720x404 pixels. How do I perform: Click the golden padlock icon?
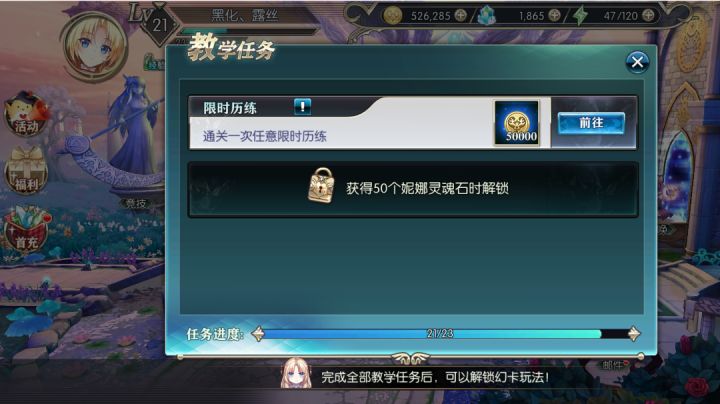321,185
